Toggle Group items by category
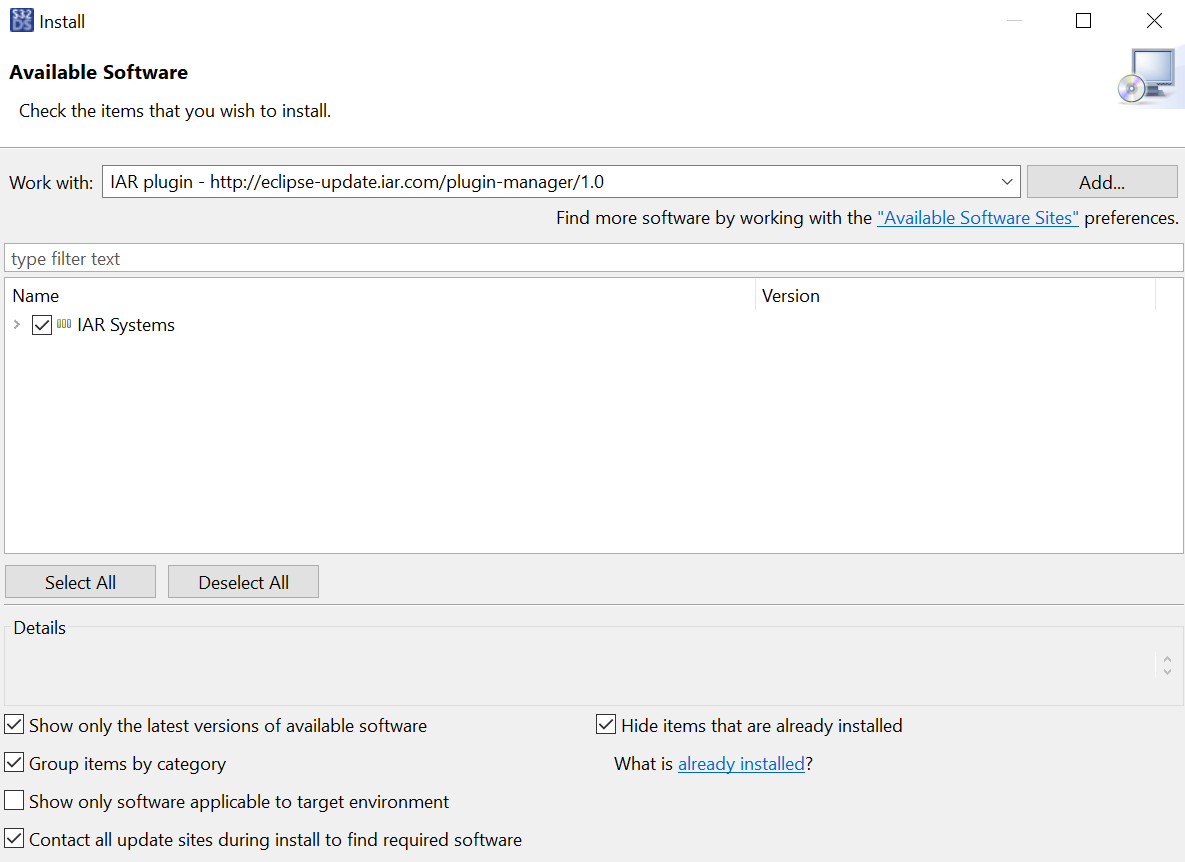 tap(14, 763)
